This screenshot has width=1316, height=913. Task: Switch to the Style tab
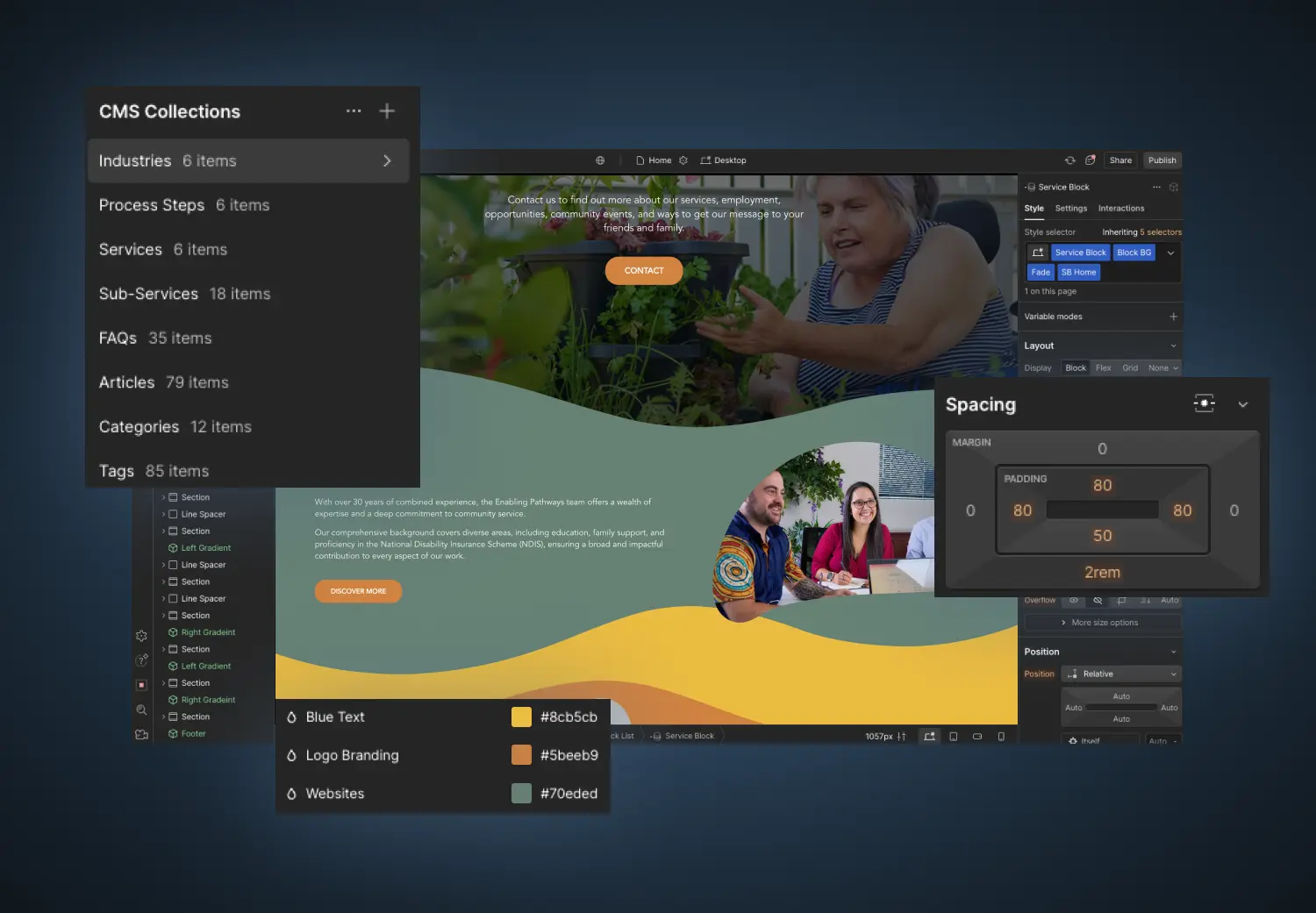tap(1034, 209)
